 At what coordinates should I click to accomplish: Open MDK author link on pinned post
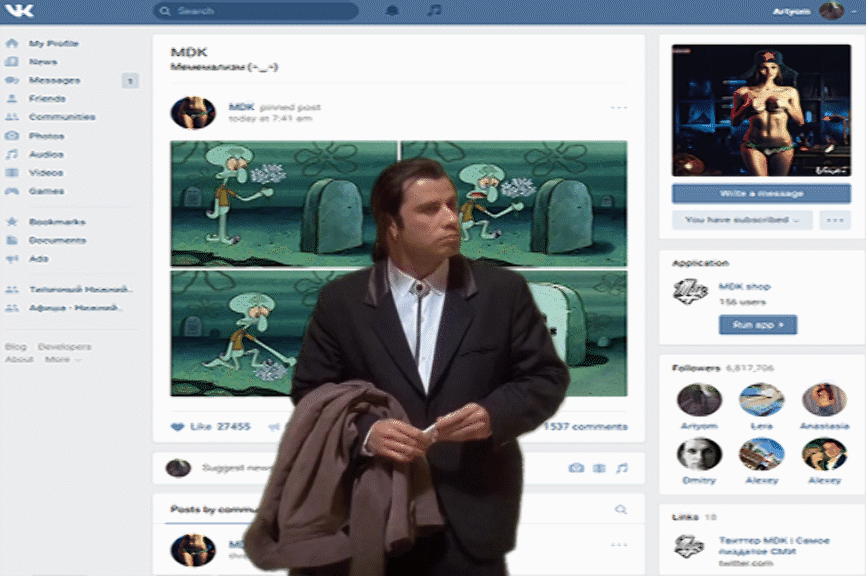[x=241, y=107]
